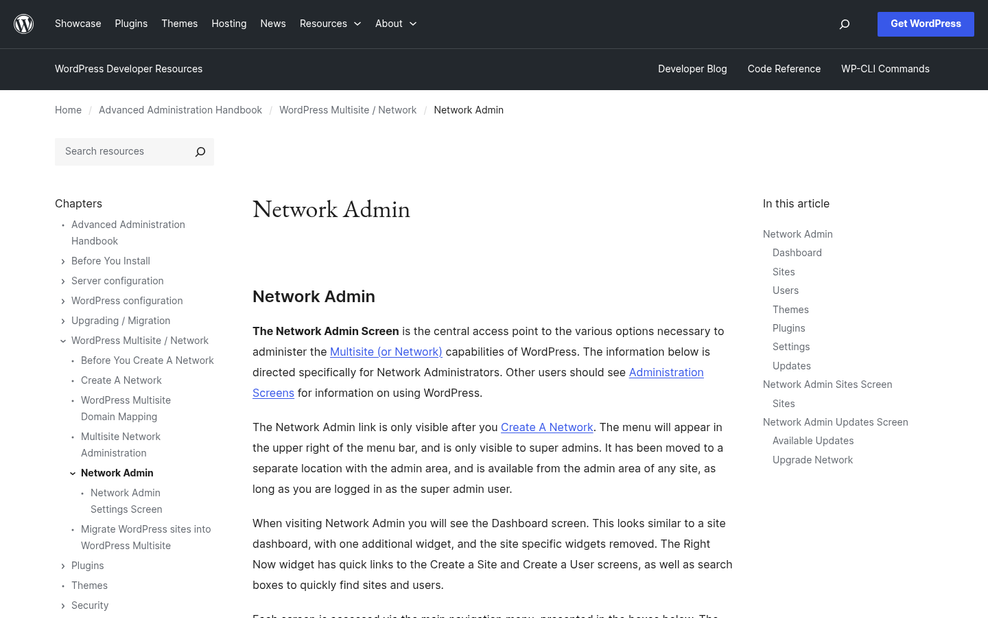Open Hosting in top navigation
Screen dimensions: 988x618
click(x=229, y=24)
